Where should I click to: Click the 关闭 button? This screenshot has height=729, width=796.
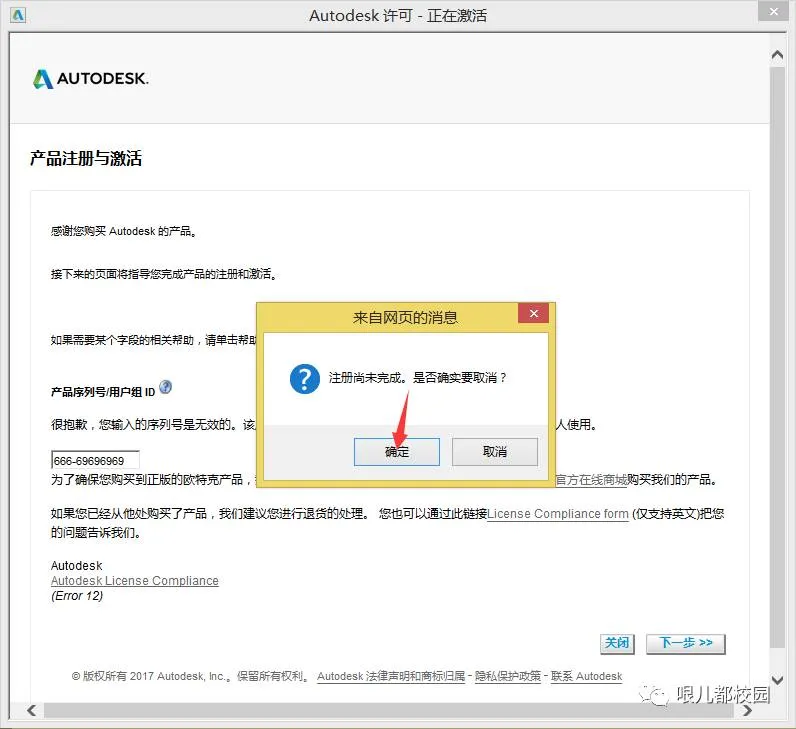coord(617,644)
